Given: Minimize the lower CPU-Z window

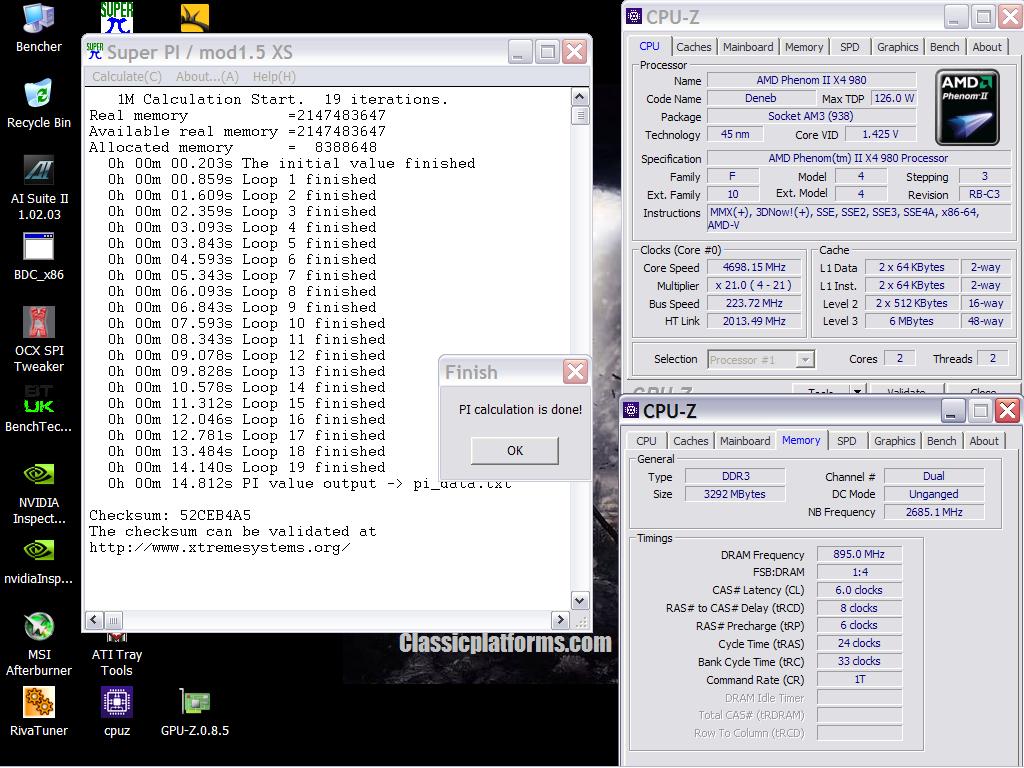Looking at the screenshot, I should point(952,410).
